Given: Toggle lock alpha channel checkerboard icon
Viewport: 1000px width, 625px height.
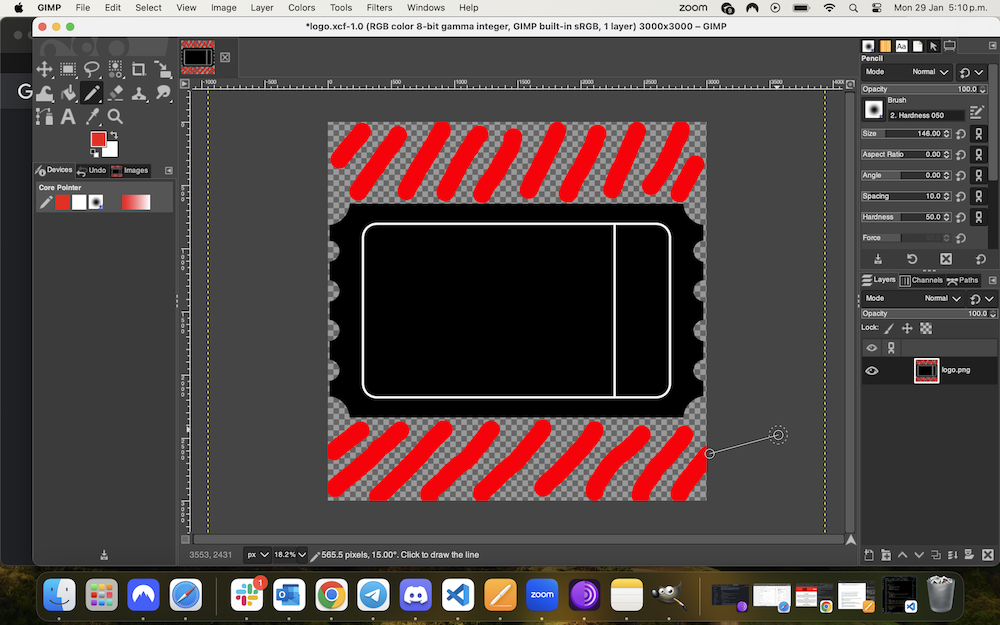Looking at the screenshot, I should [926, 328].
